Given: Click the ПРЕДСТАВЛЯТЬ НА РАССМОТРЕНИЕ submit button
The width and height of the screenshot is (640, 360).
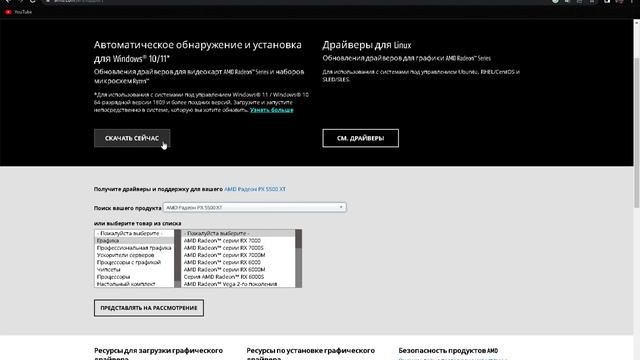Looking at the screenshot, I should tap(149, 308).
